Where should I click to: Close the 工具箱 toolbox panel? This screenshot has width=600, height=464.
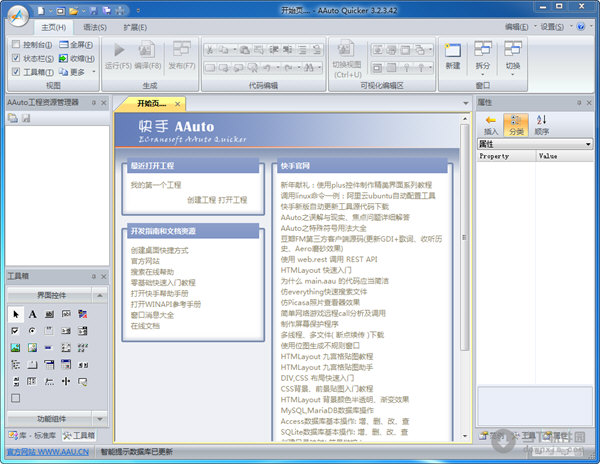[x=104, y=276]
